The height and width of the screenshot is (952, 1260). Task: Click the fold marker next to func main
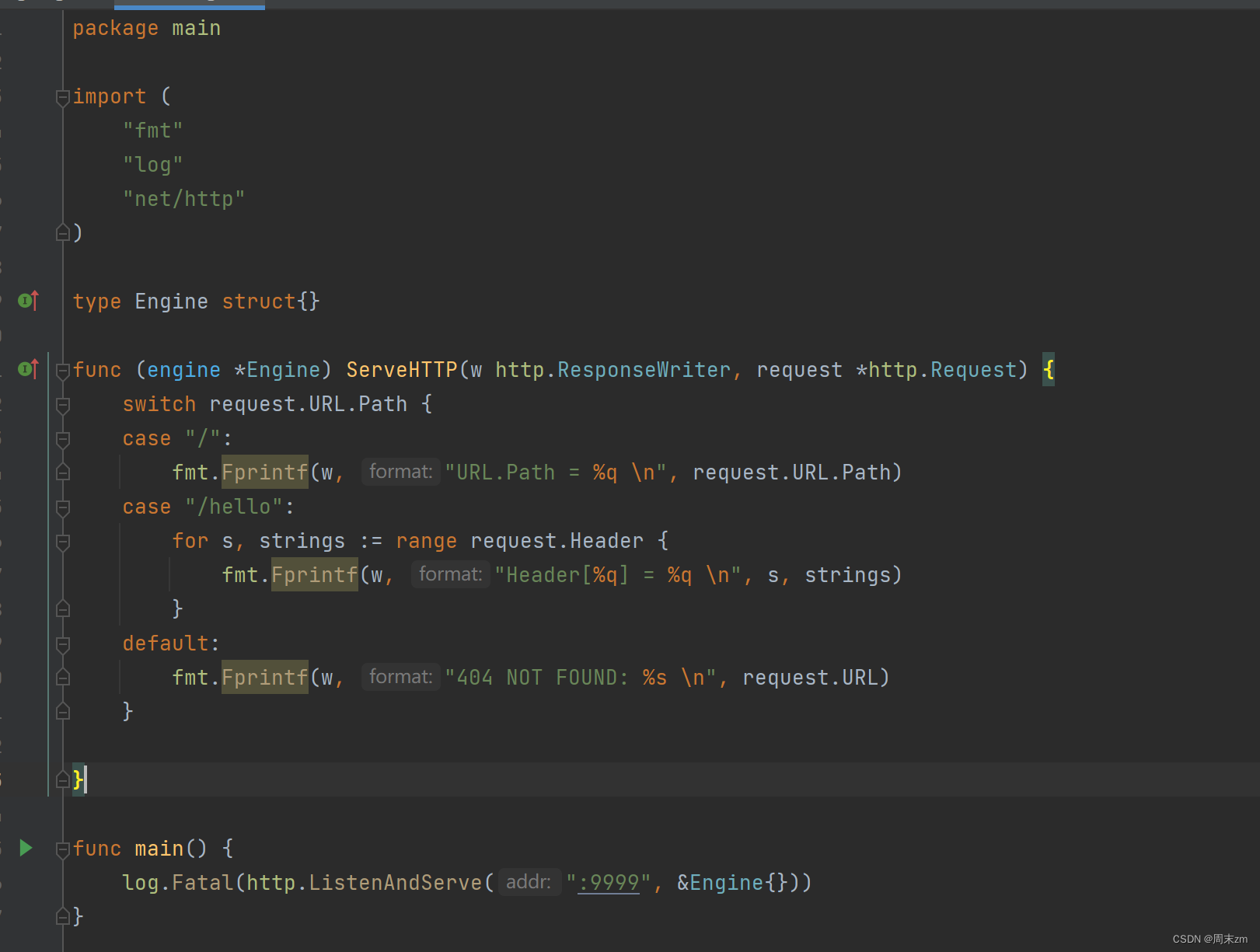(x=63, y=849)
